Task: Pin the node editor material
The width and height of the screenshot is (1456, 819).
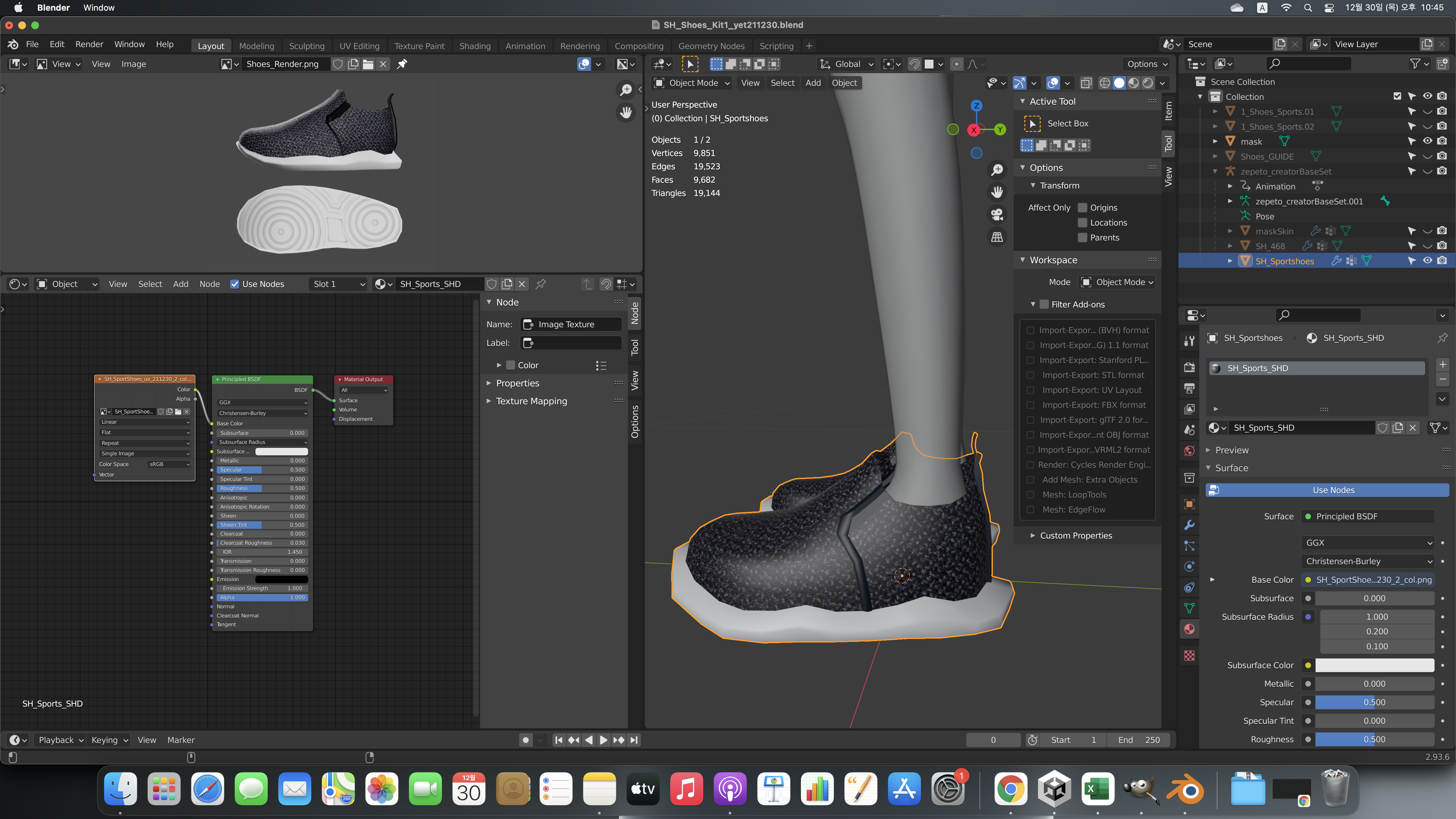Action: pos(541,284)
